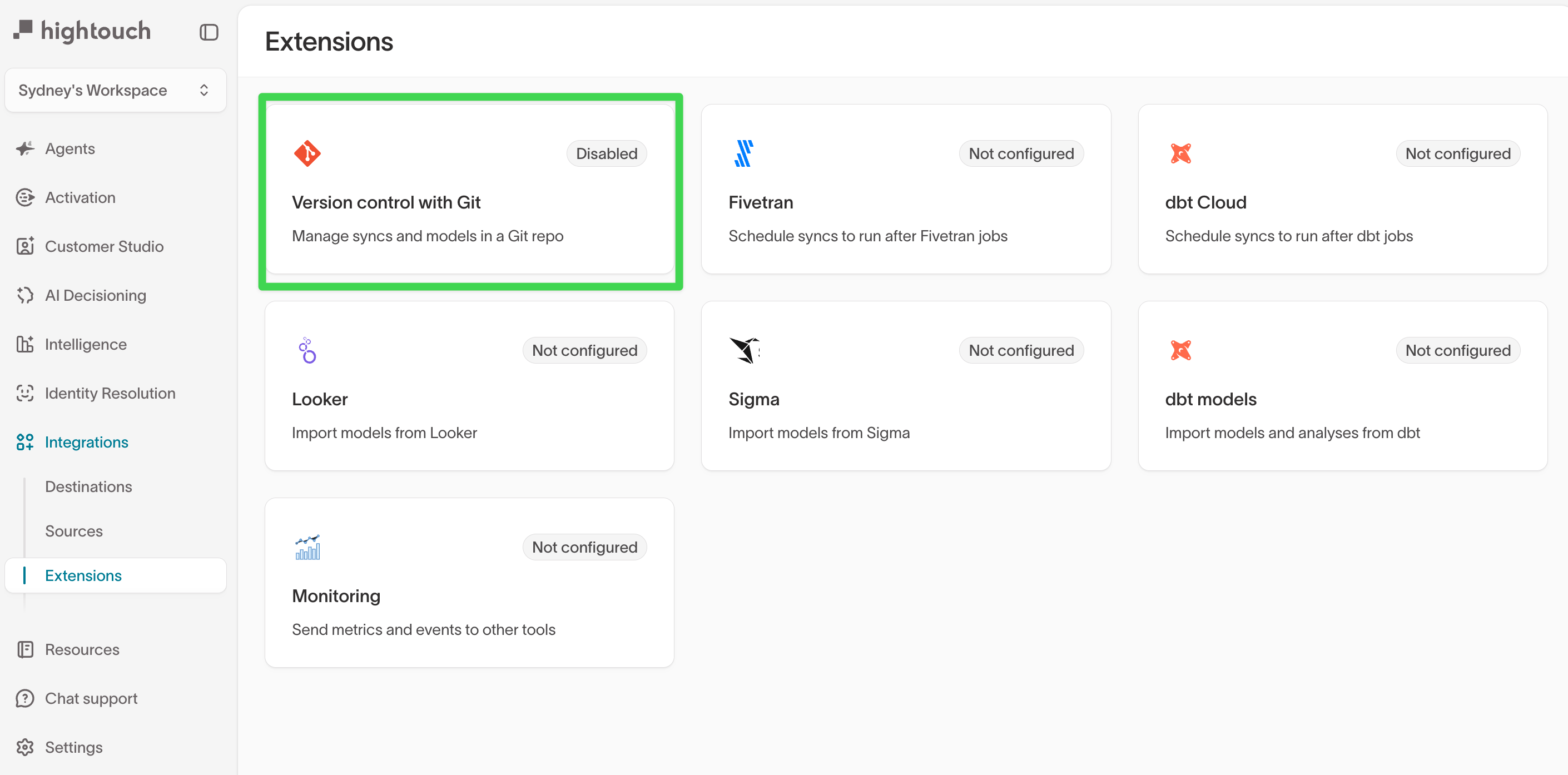
Task: Open Sources sub-item
Action: point(73,531)
